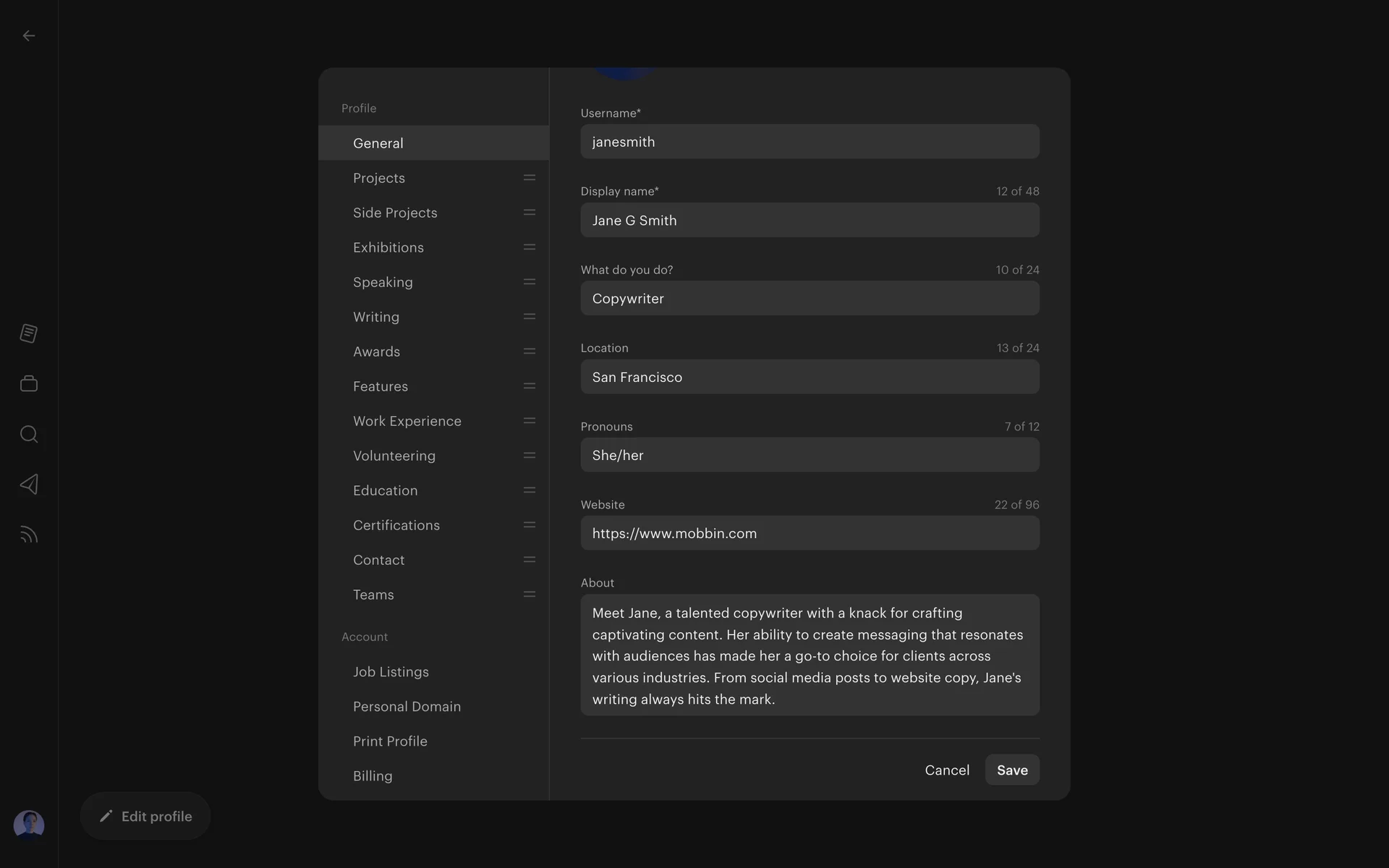Click into the About text area
Screen dimensions: 1389x868
(x=810, y=655)
